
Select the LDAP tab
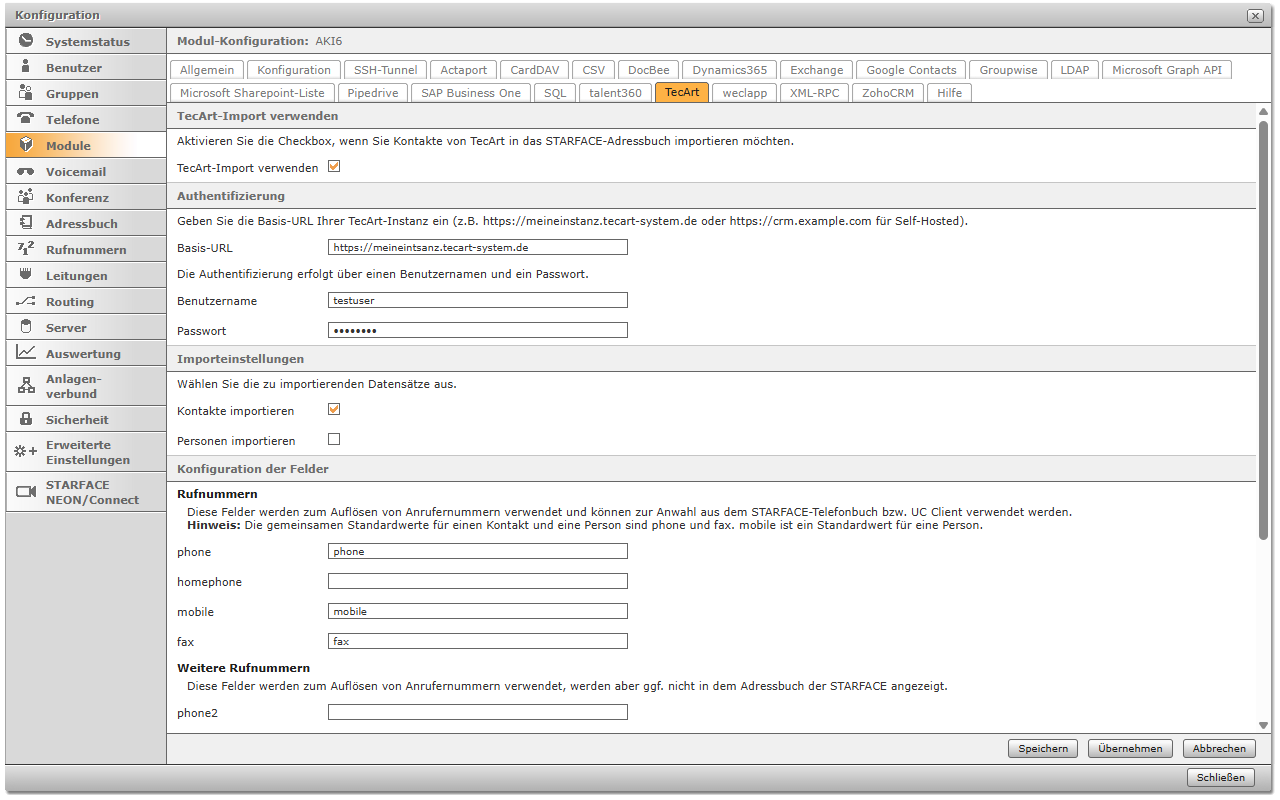(x=1075, y=70)
